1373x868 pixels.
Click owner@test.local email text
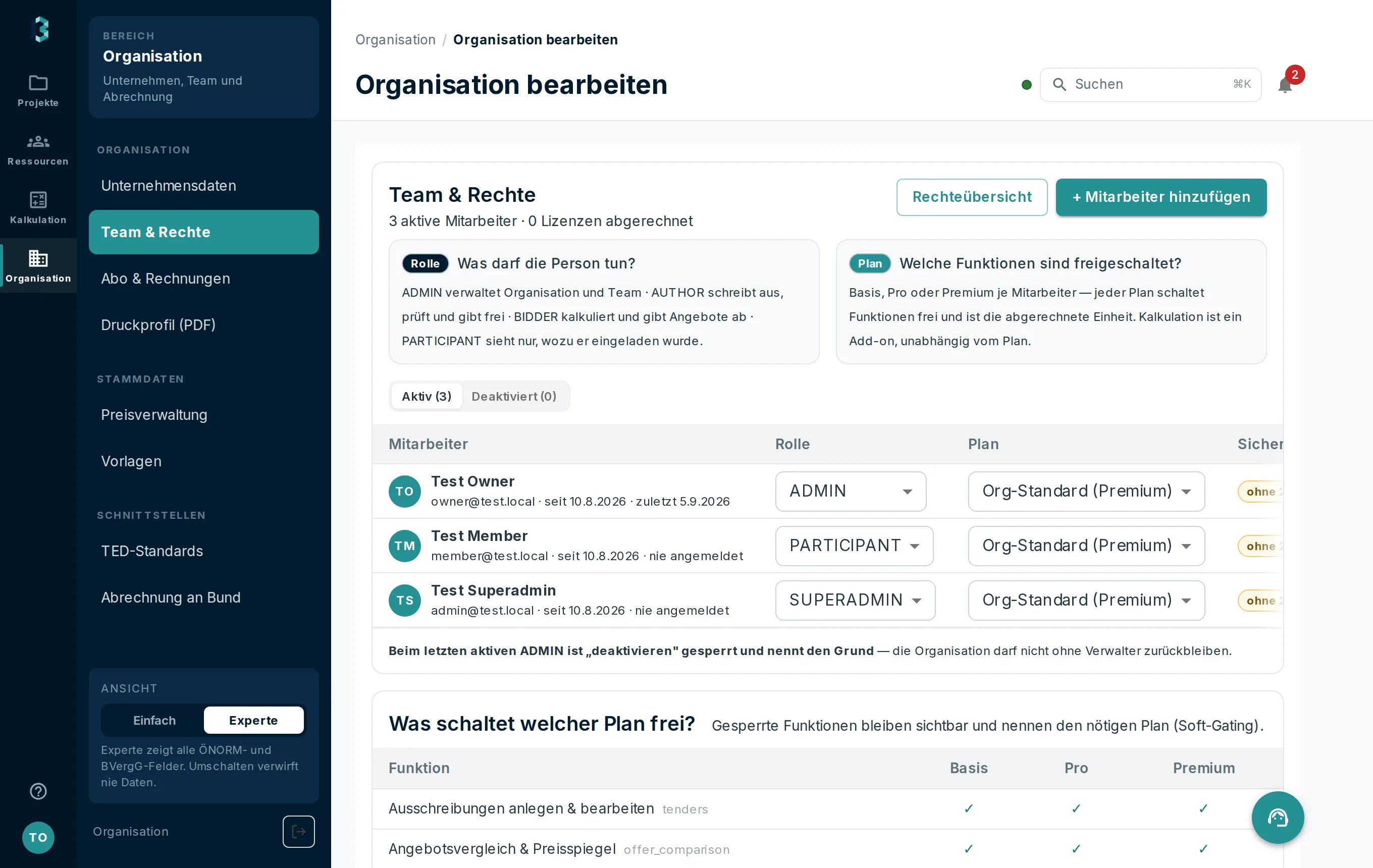pos(483,502)
